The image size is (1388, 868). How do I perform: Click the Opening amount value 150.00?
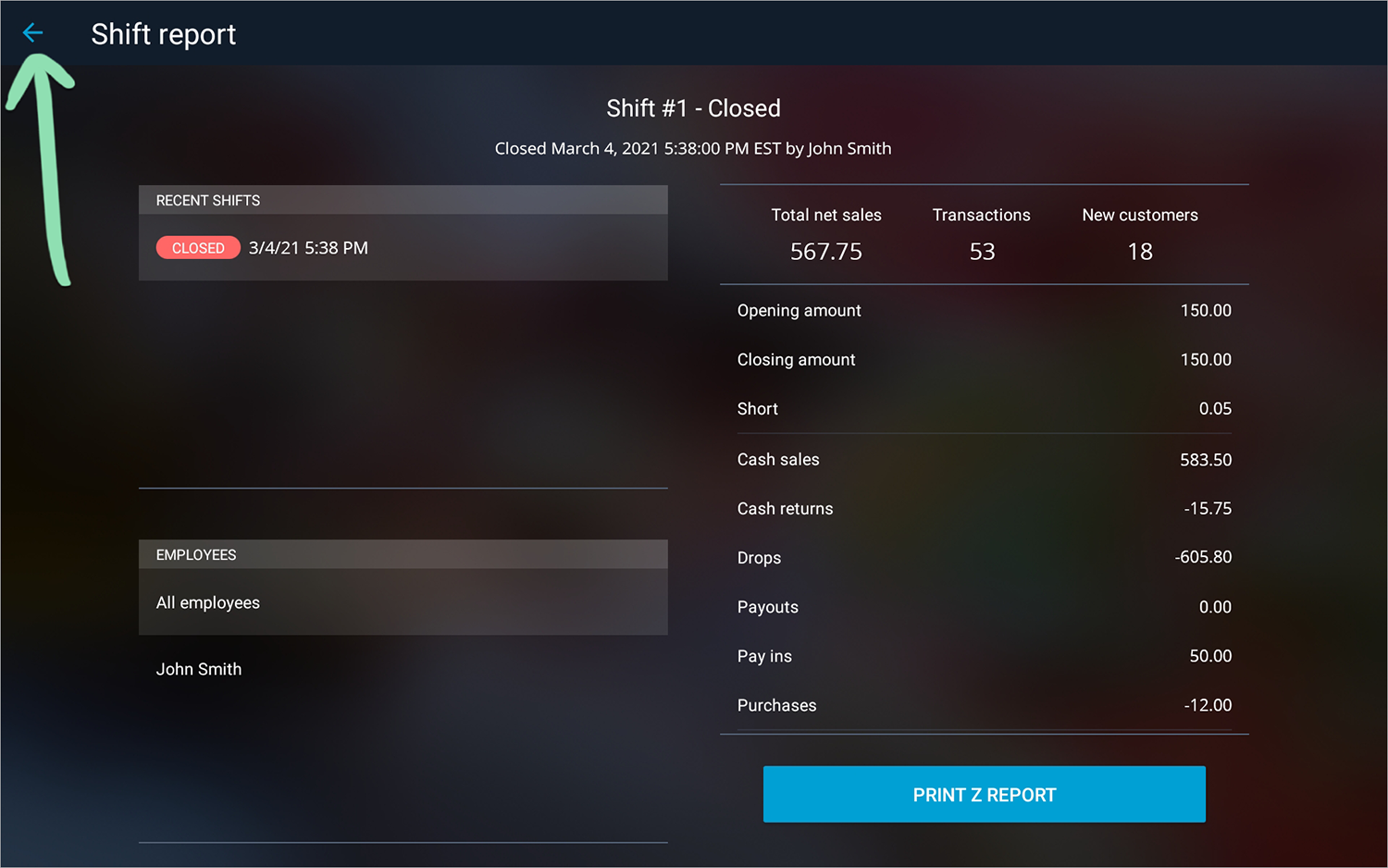pyautogui.click(x=1206, y=311)
